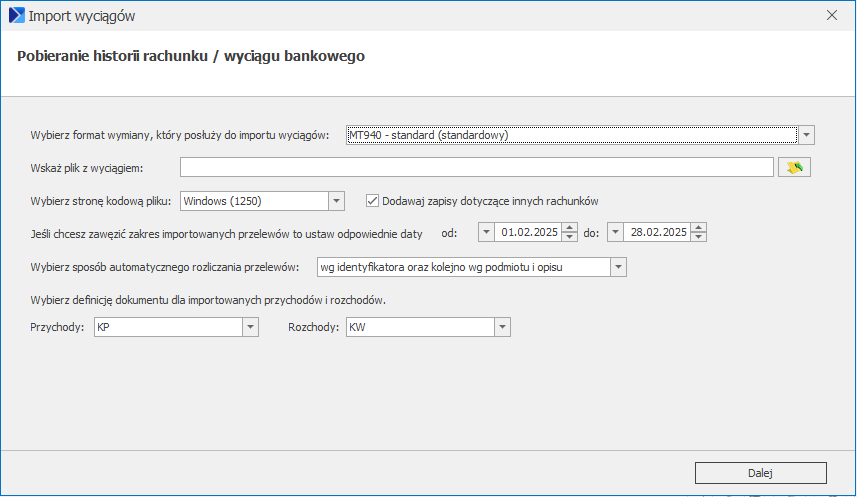Expand the file code page dropdown (Windows 1250)
The image size is (857, 497).
click(x=336, y=200)
